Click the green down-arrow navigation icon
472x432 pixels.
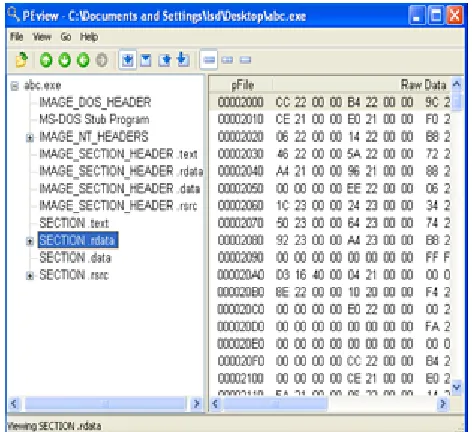[x=65, y=60]
